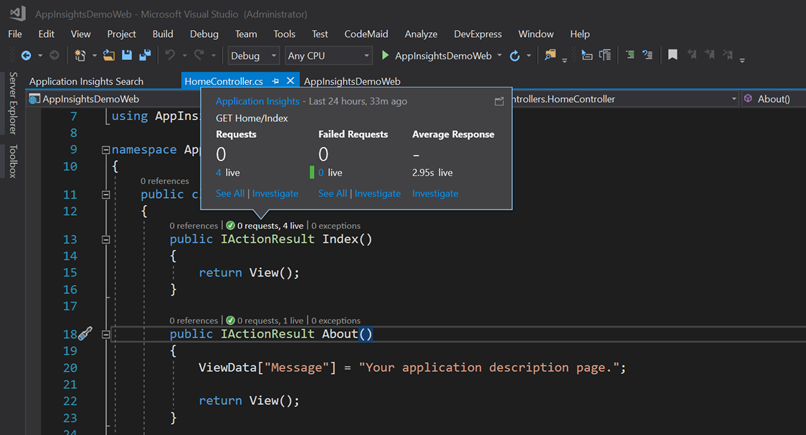Collapse the class block on line 11

(106, 195)
